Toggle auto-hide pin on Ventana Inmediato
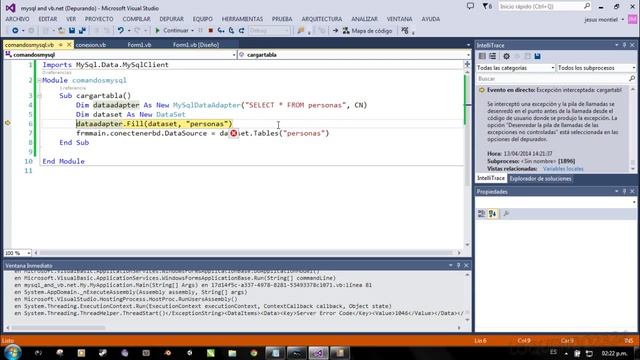 [x=458, y=265]
